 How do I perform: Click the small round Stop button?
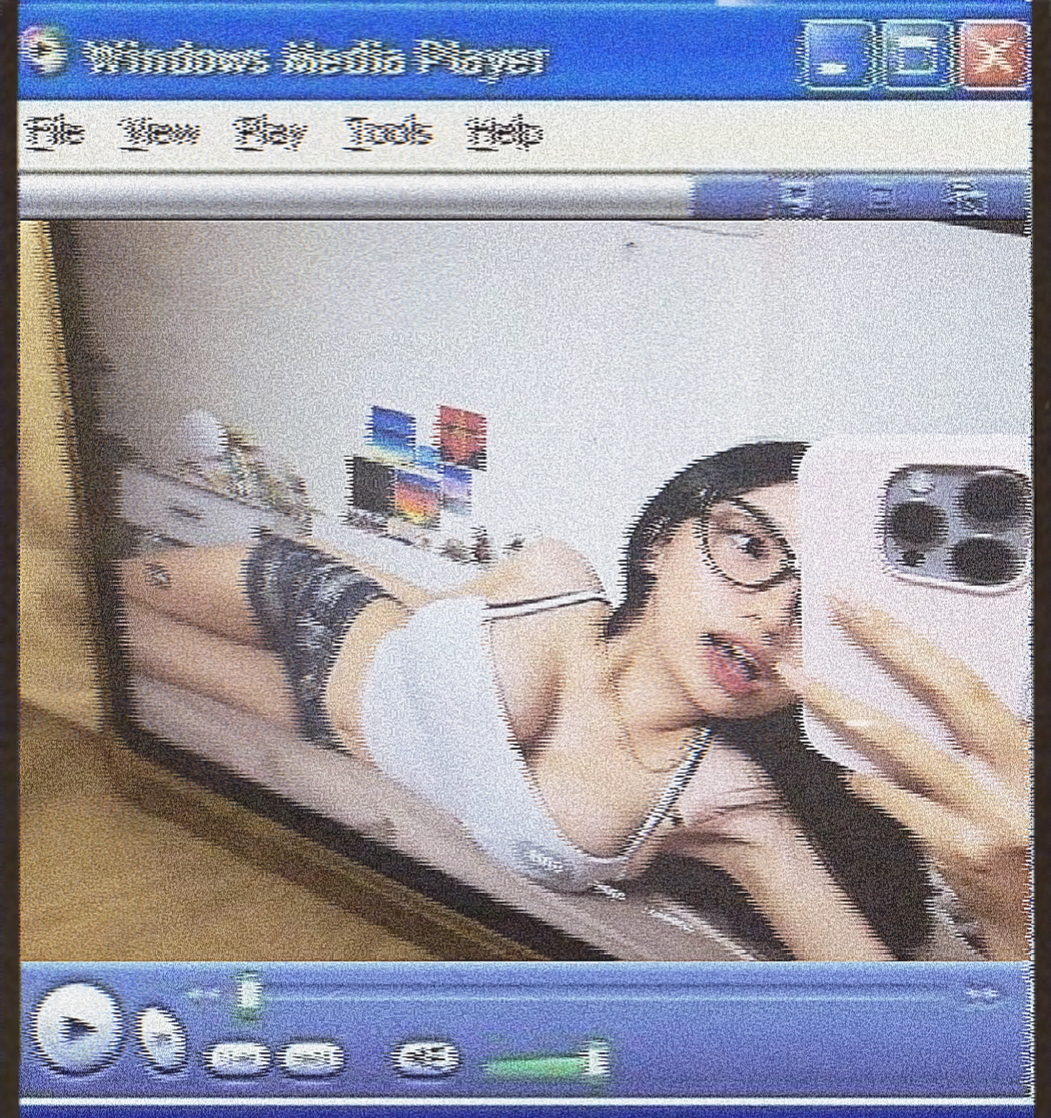pos(160,1037)
